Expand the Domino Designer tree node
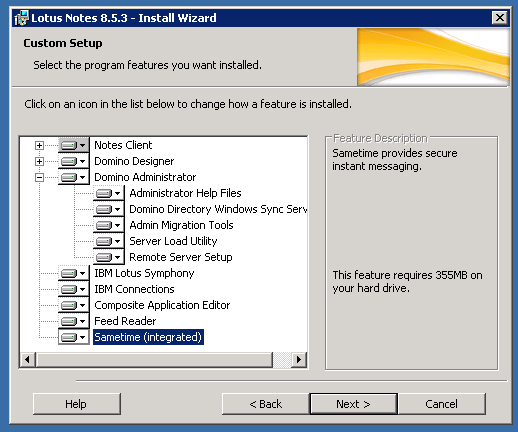The height and width of the screenshot is (432, 518). tap(39, 162)
